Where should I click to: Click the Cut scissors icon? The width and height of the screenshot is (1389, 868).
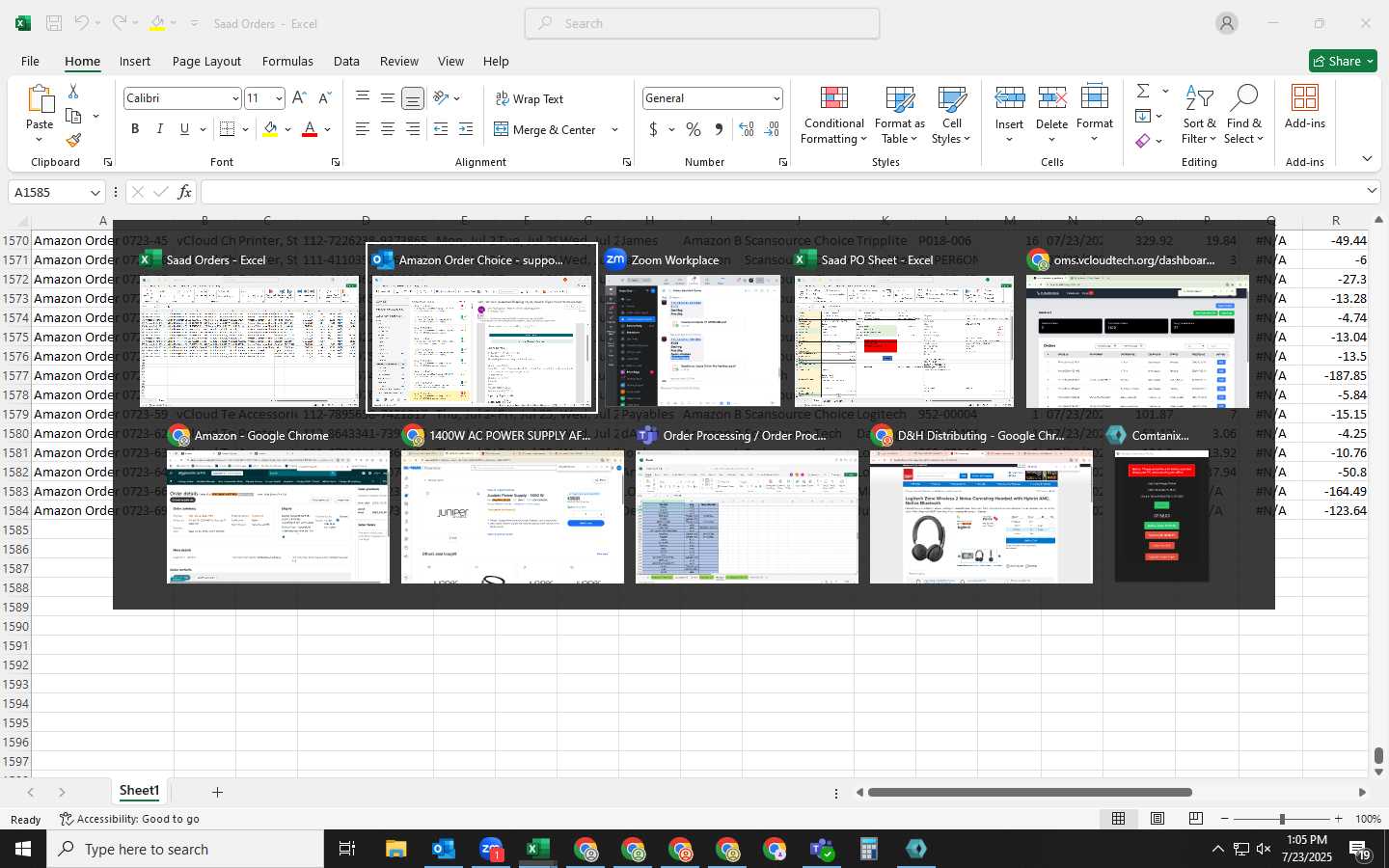(73, 91)
